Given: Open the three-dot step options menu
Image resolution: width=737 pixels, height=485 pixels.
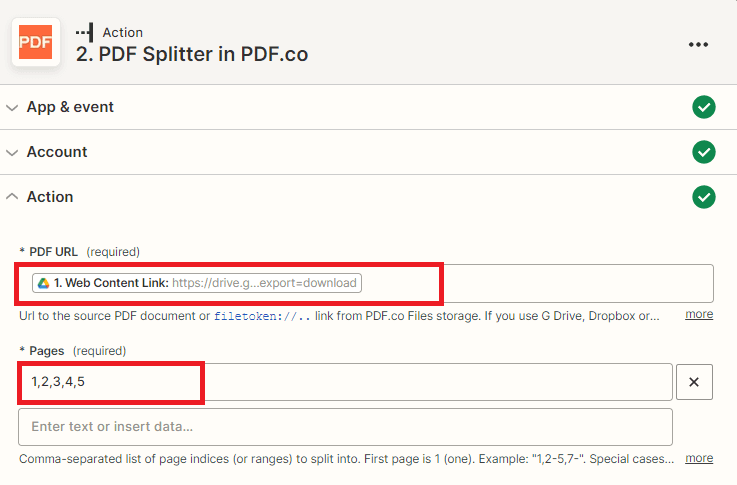Looking at the screenshot, I should (x=698, y=45).
